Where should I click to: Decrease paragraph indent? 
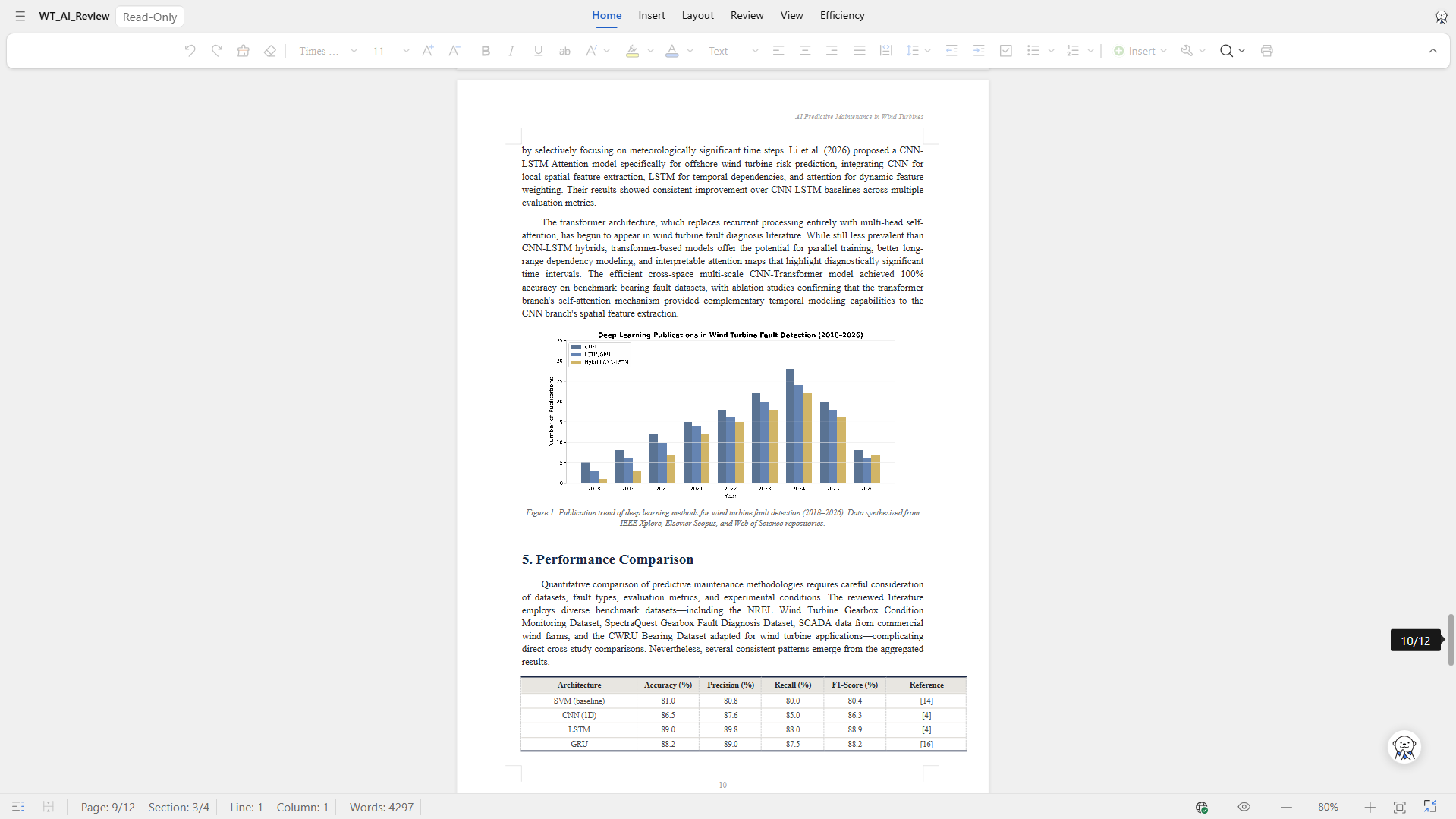click(951, 51)
